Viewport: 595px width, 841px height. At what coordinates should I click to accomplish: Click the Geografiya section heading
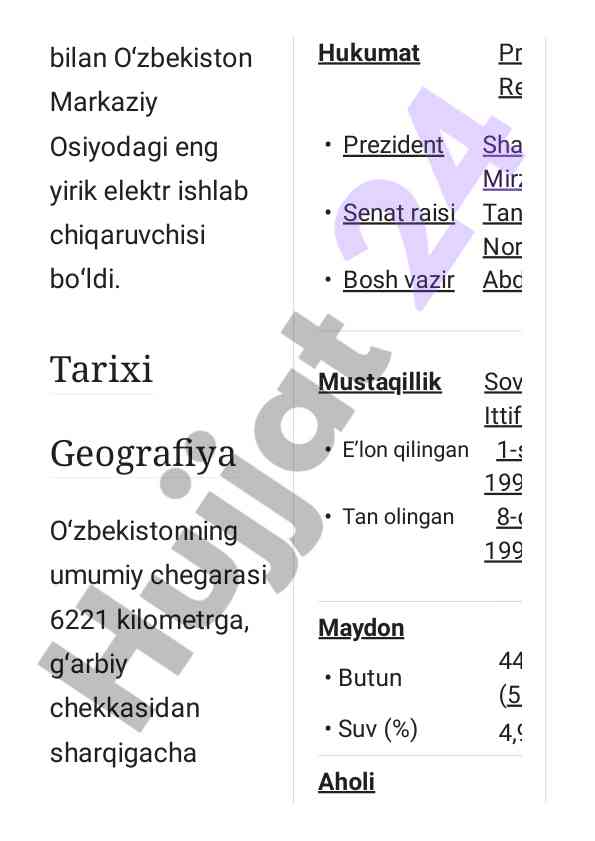click(143, 454)
